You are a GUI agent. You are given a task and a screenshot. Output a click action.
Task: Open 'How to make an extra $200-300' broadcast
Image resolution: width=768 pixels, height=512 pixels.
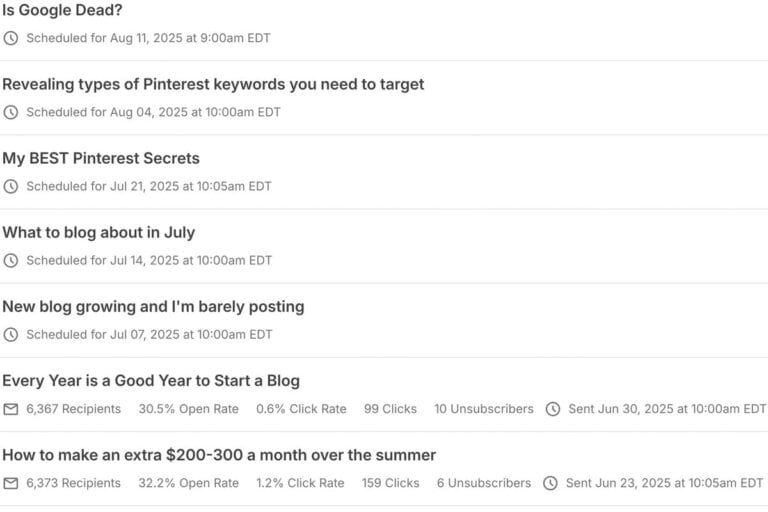coord(219,455)
